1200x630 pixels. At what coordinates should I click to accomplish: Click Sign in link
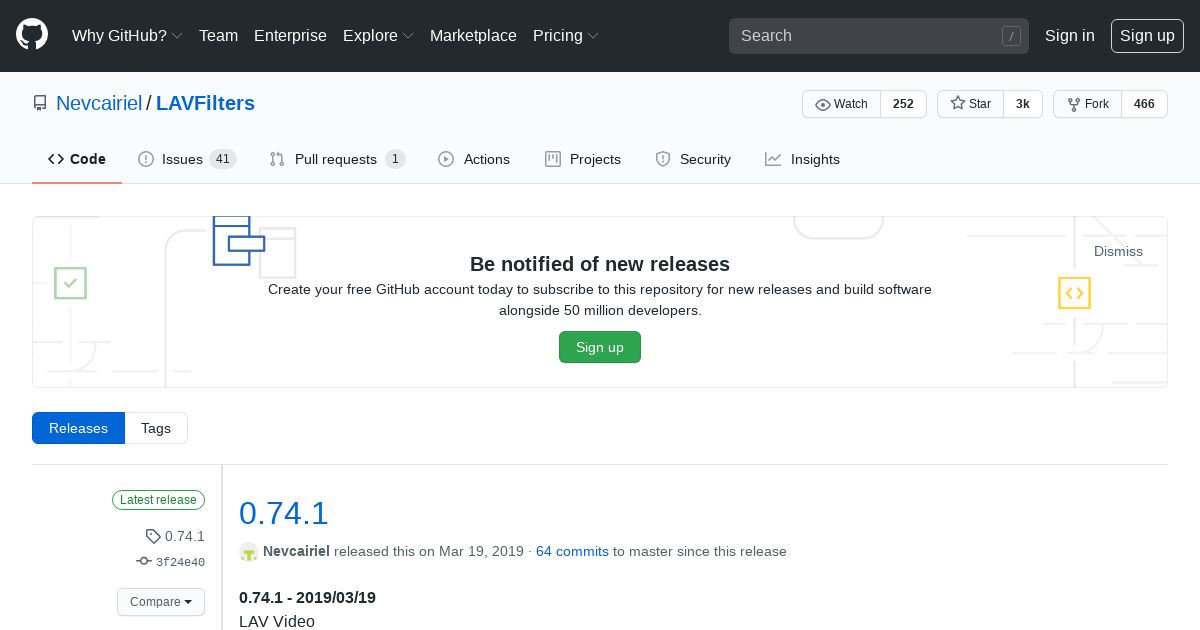tap(1069, 35)
